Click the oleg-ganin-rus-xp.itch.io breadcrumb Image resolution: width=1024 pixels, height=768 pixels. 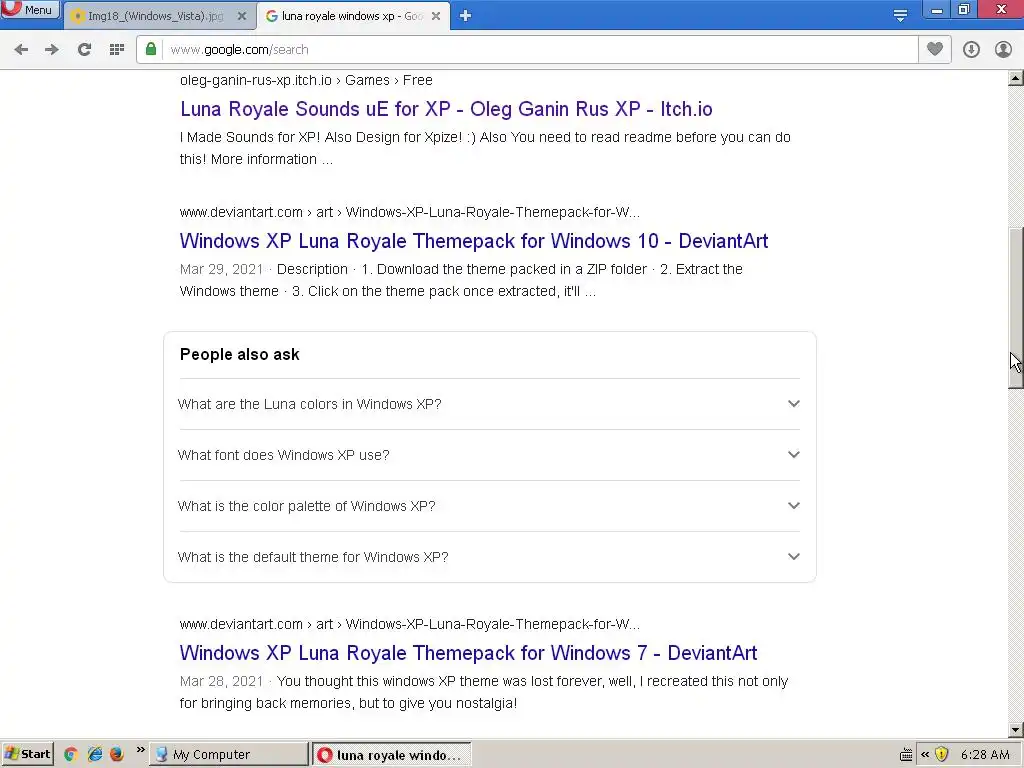pyautogui.click(x=306, y=80)
